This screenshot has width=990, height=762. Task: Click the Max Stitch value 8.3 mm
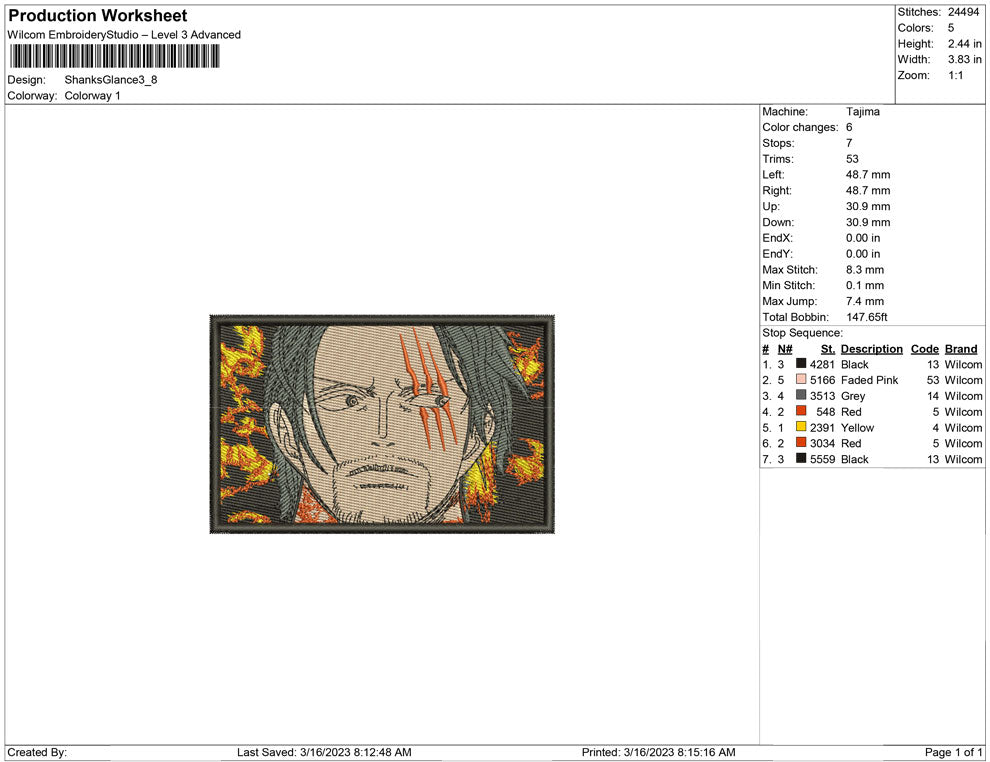tap(865, 270)
